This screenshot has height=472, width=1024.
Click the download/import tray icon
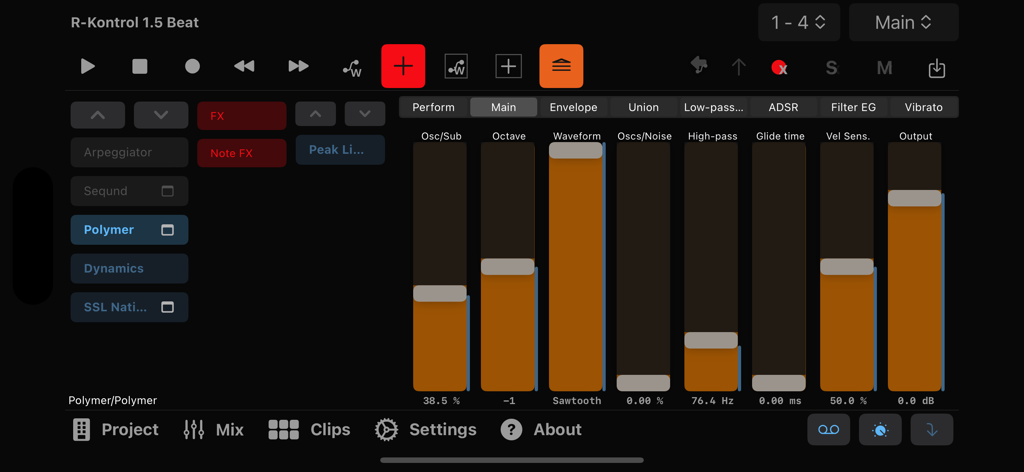pos(936,68)
